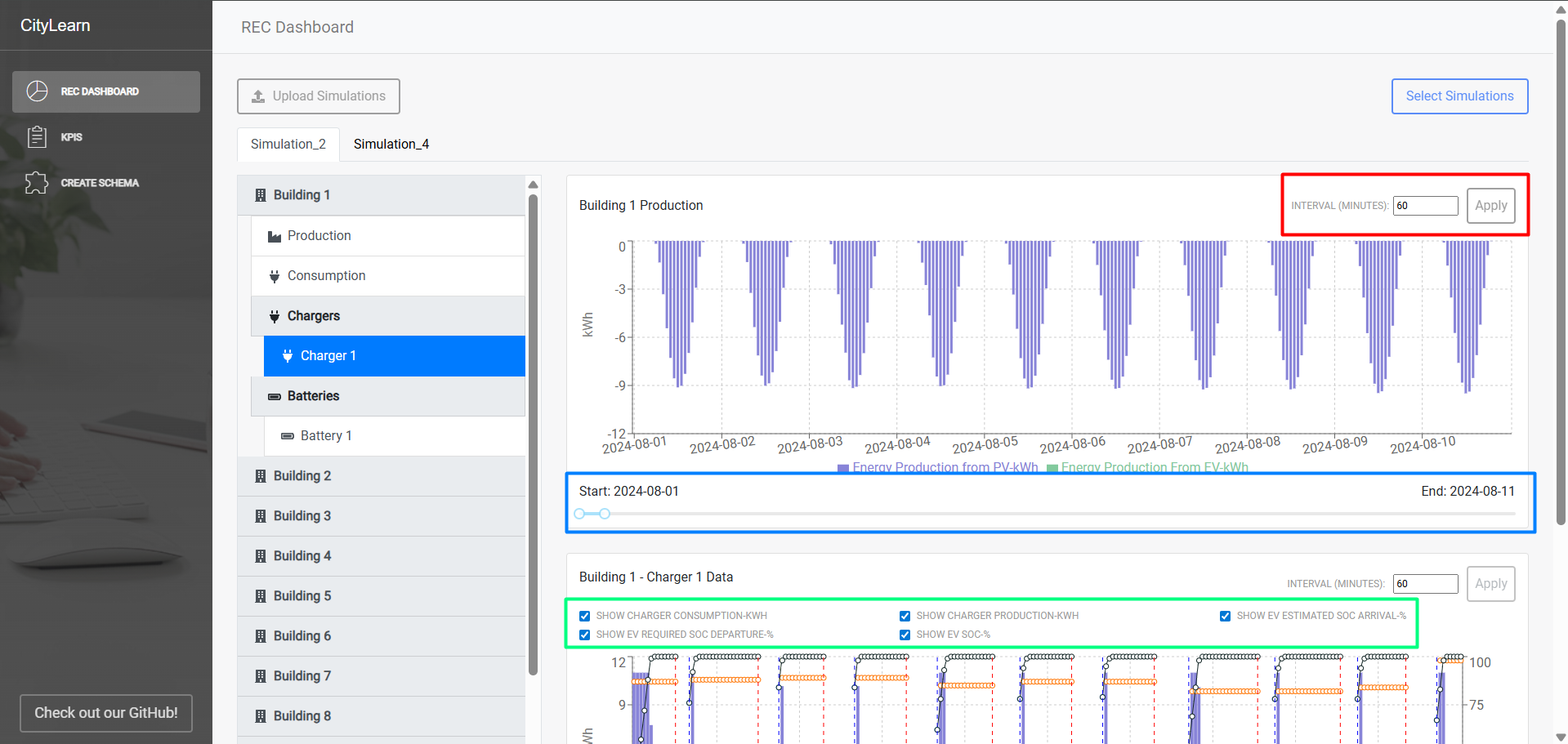Uncheck Show Charger Consumption-kWh checkbox
Screen dimensions: 1568x744
(585, 616)
